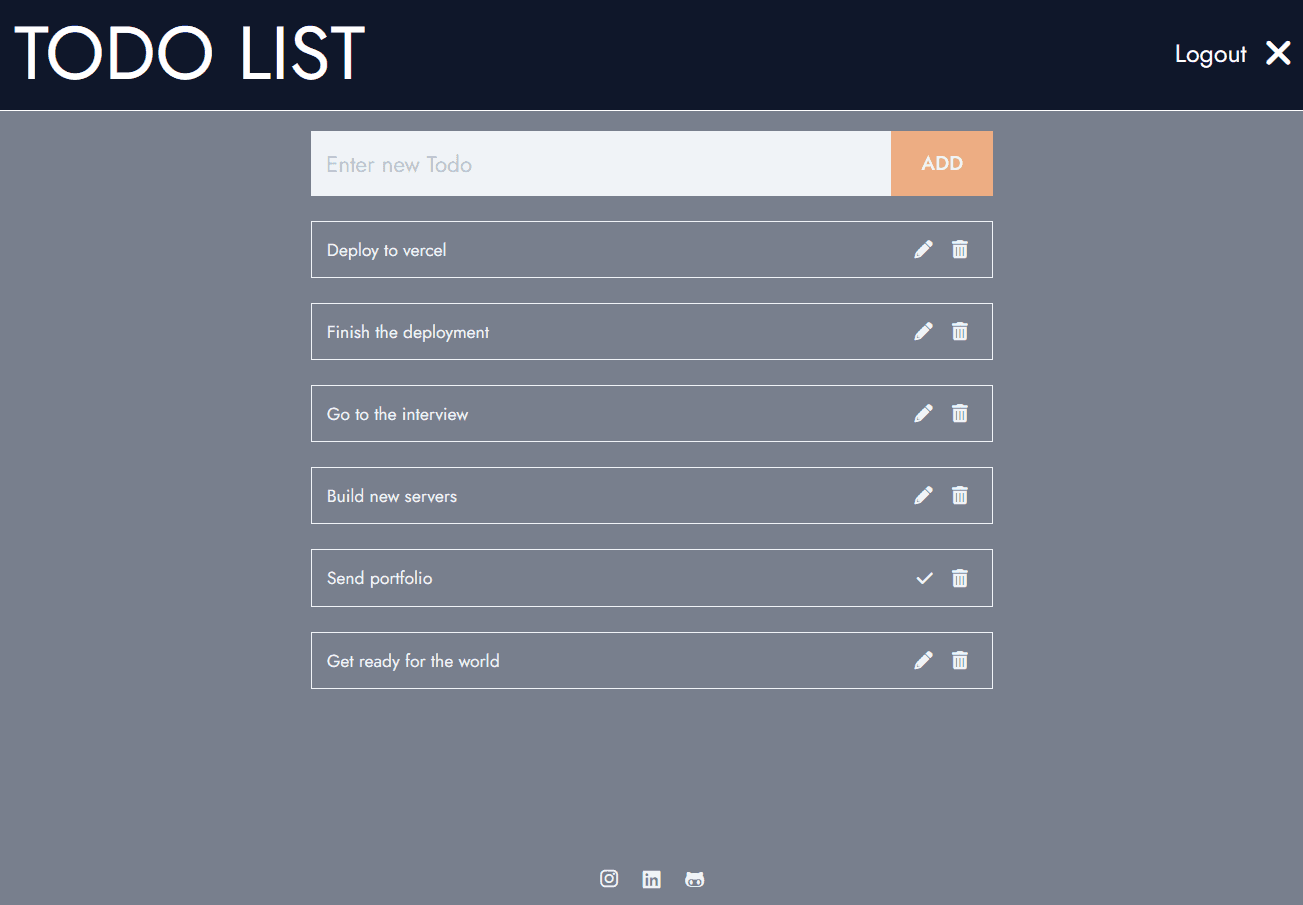
Task: Delete the 'Finish the deployment' todo
Action: pyautogui.click(x=959, y=331)
